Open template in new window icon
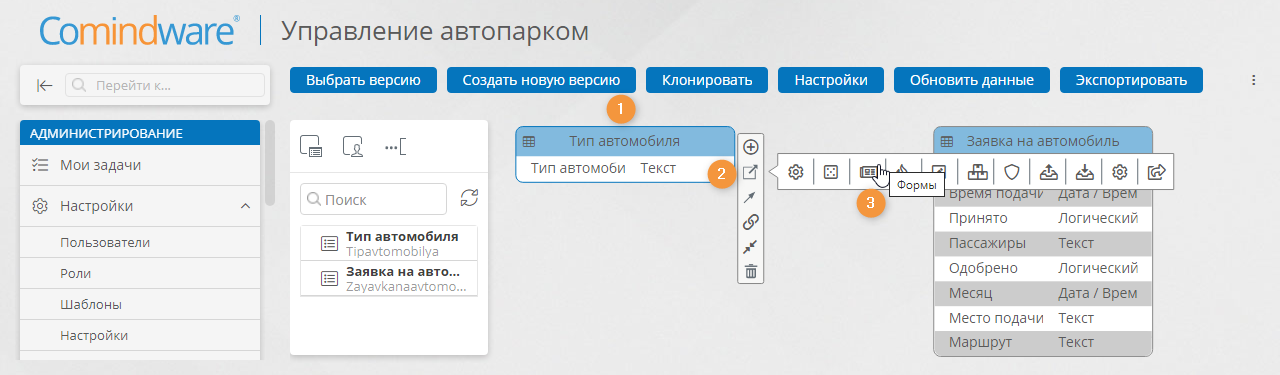This screenshot has height=375, width=1280. click(x=750, y=172)
